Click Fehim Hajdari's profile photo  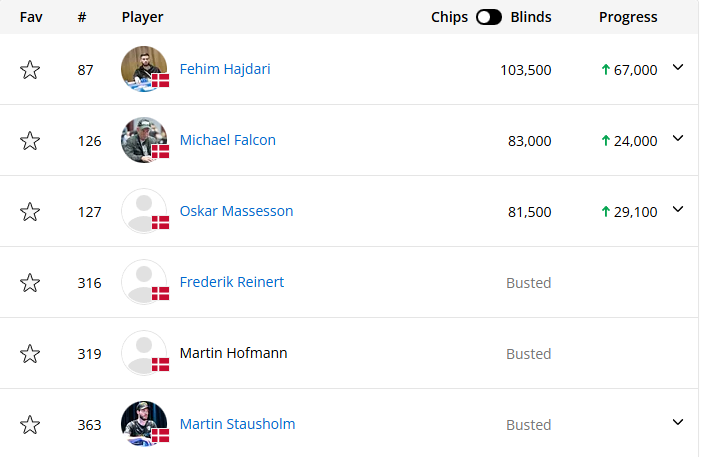point(144,69)
